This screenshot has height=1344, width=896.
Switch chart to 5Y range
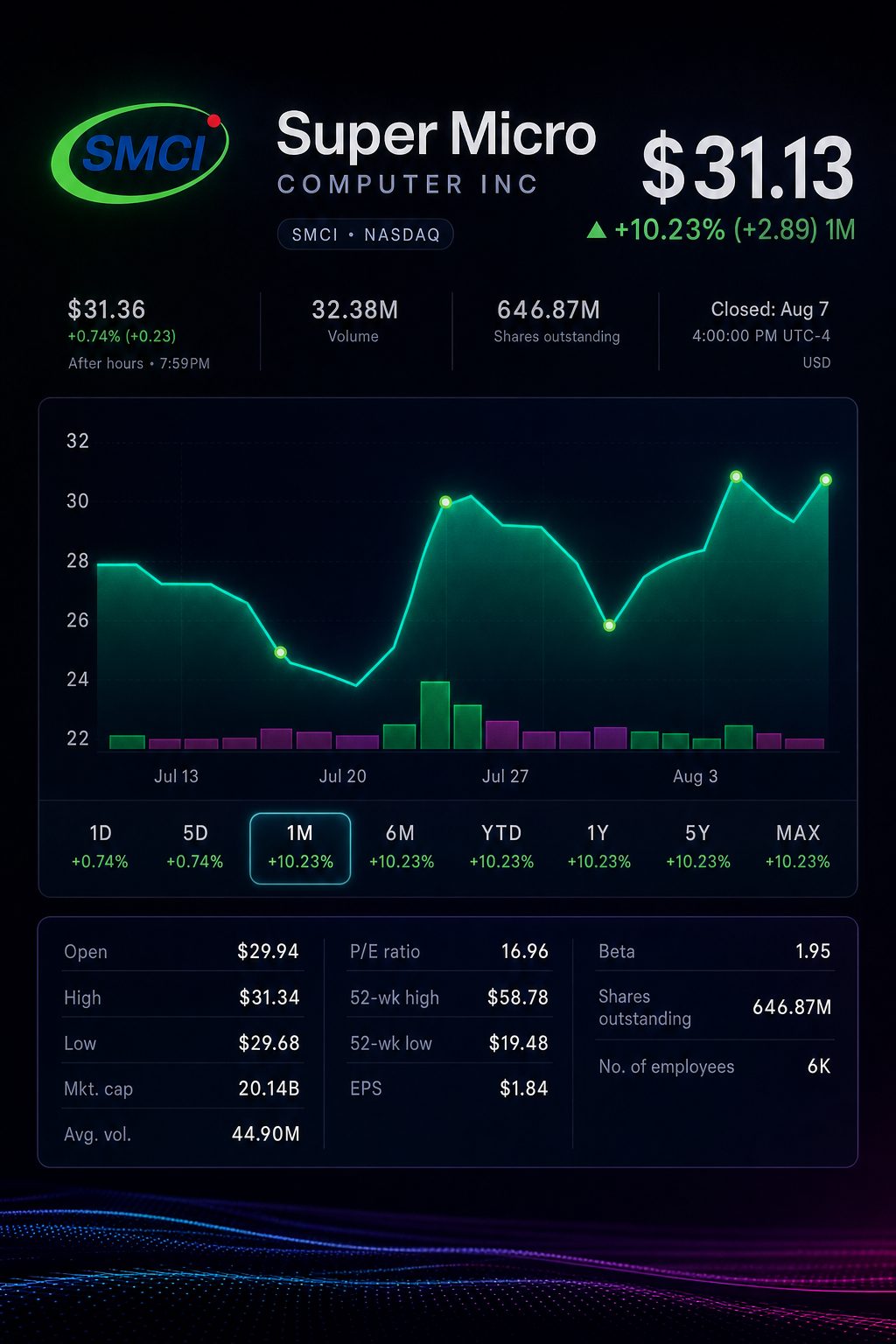tap(697, 847)
